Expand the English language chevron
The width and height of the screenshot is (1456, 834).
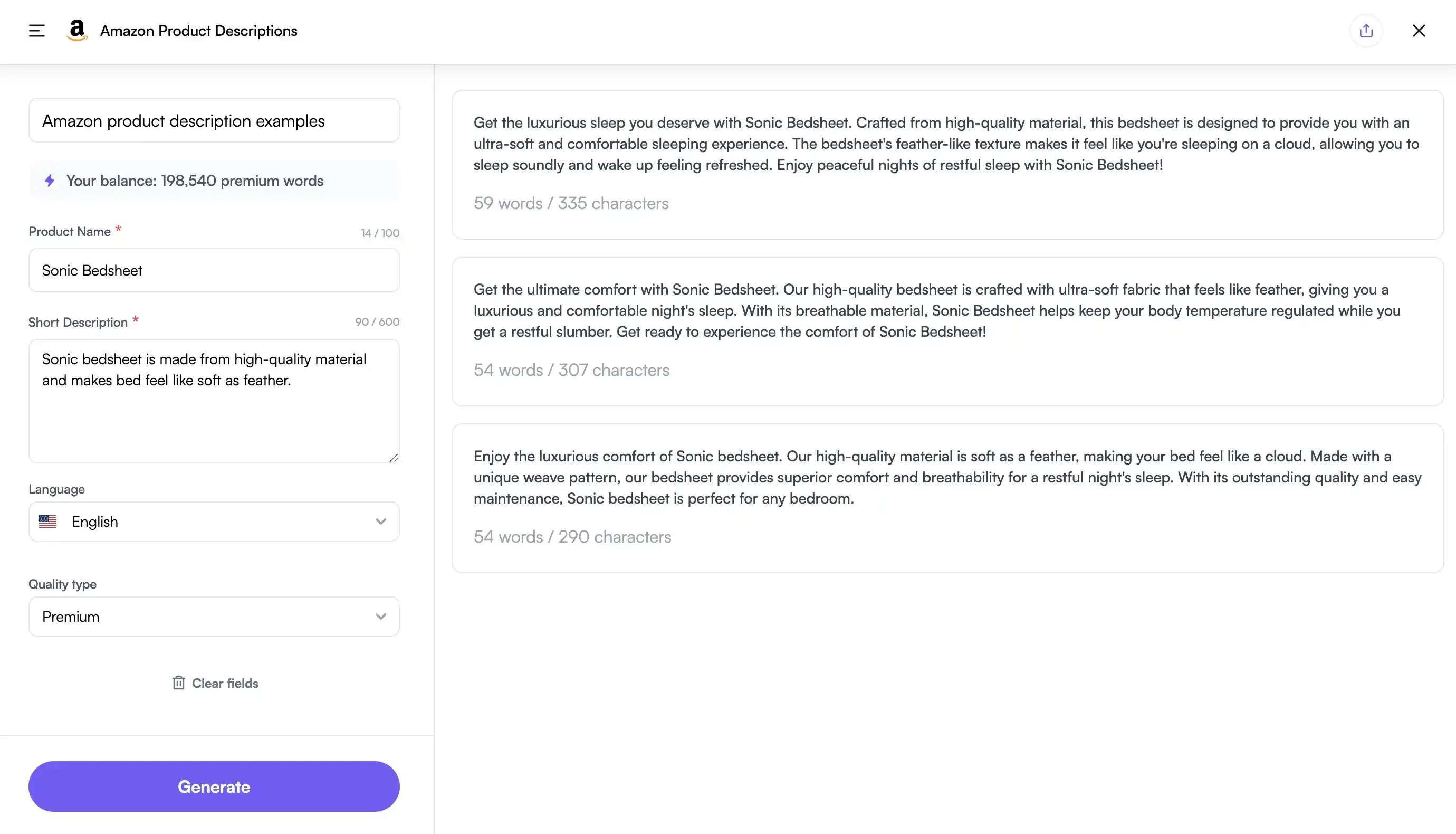(379, 522)
